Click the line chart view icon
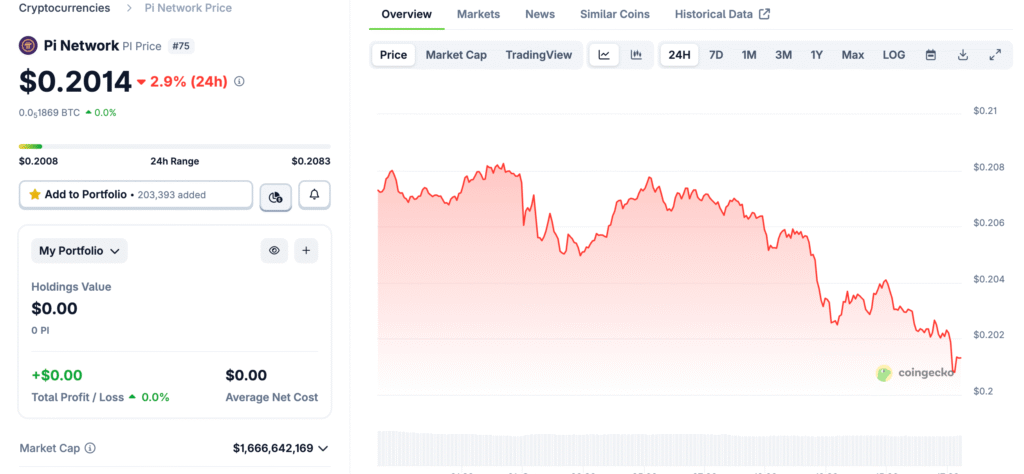This screenshot has height=474, width=1024. [x=604, y=55]
